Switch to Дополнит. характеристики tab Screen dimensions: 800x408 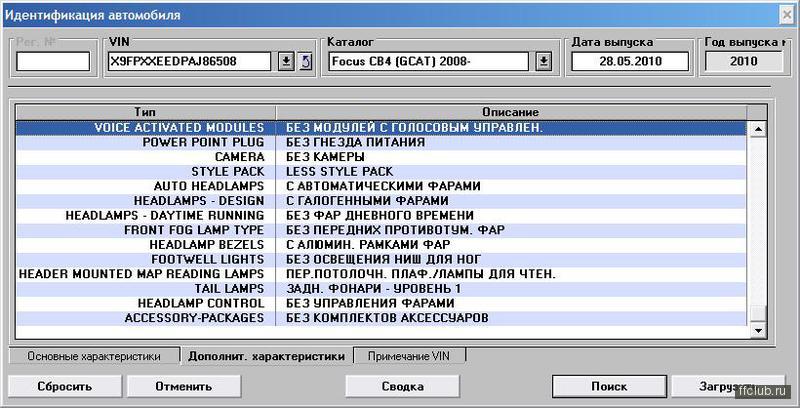click(x=266, y=356)
